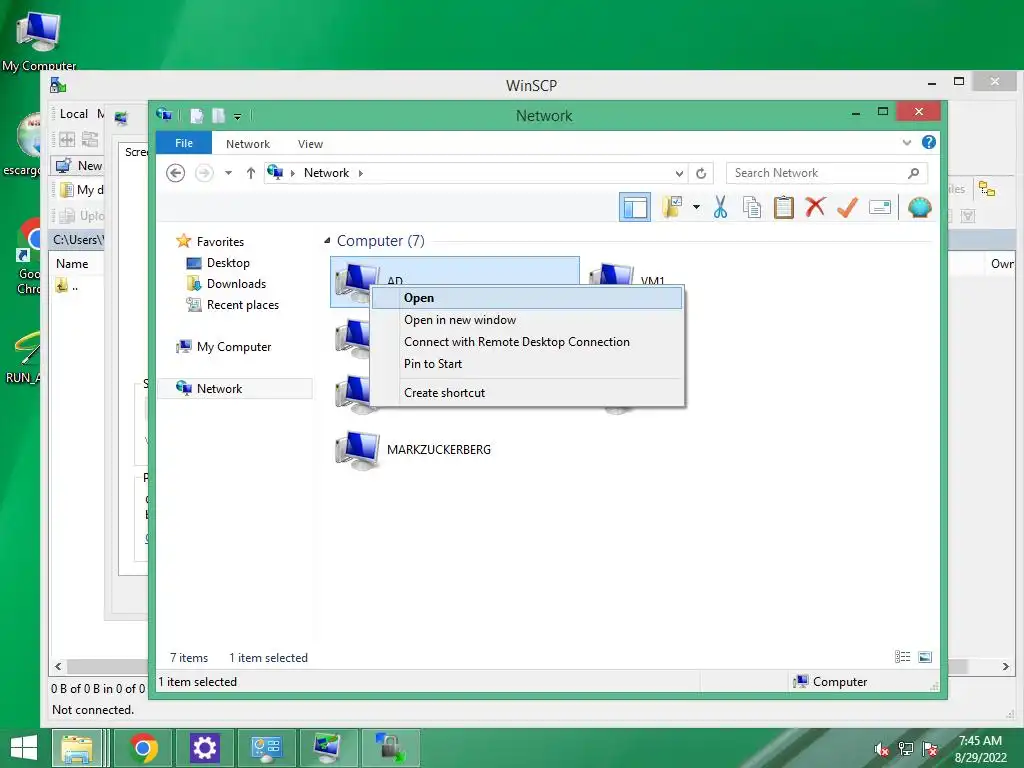Open the recent locations dropdown arrow
Screen dimensions: 1024x768
(x=229, y=173)
